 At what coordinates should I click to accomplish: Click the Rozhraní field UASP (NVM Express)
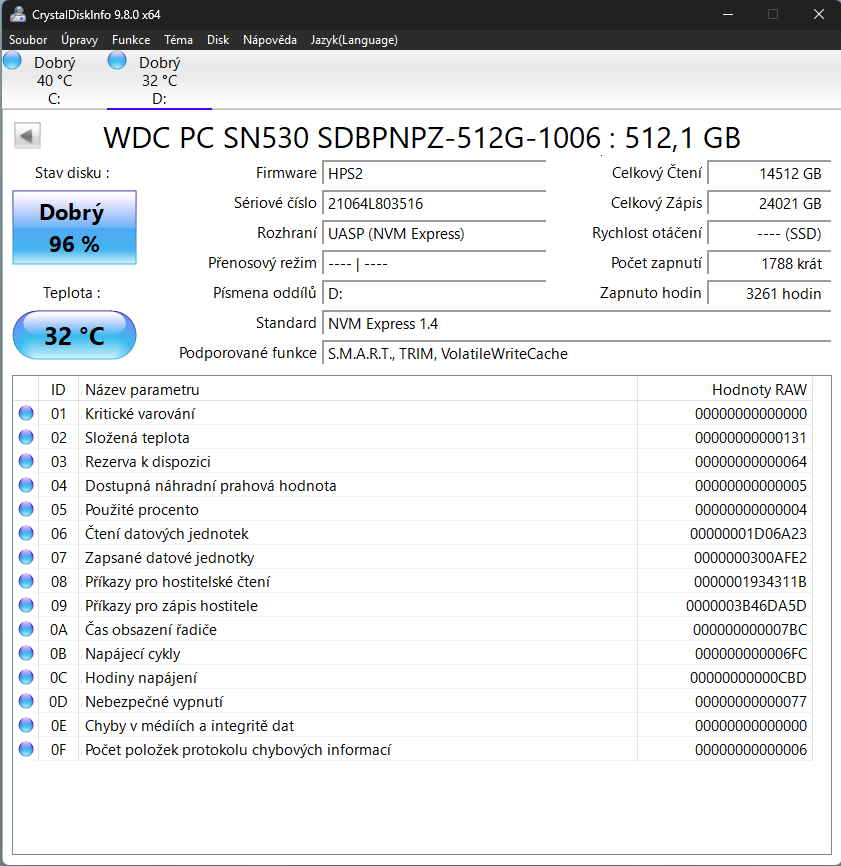(434, 234)
